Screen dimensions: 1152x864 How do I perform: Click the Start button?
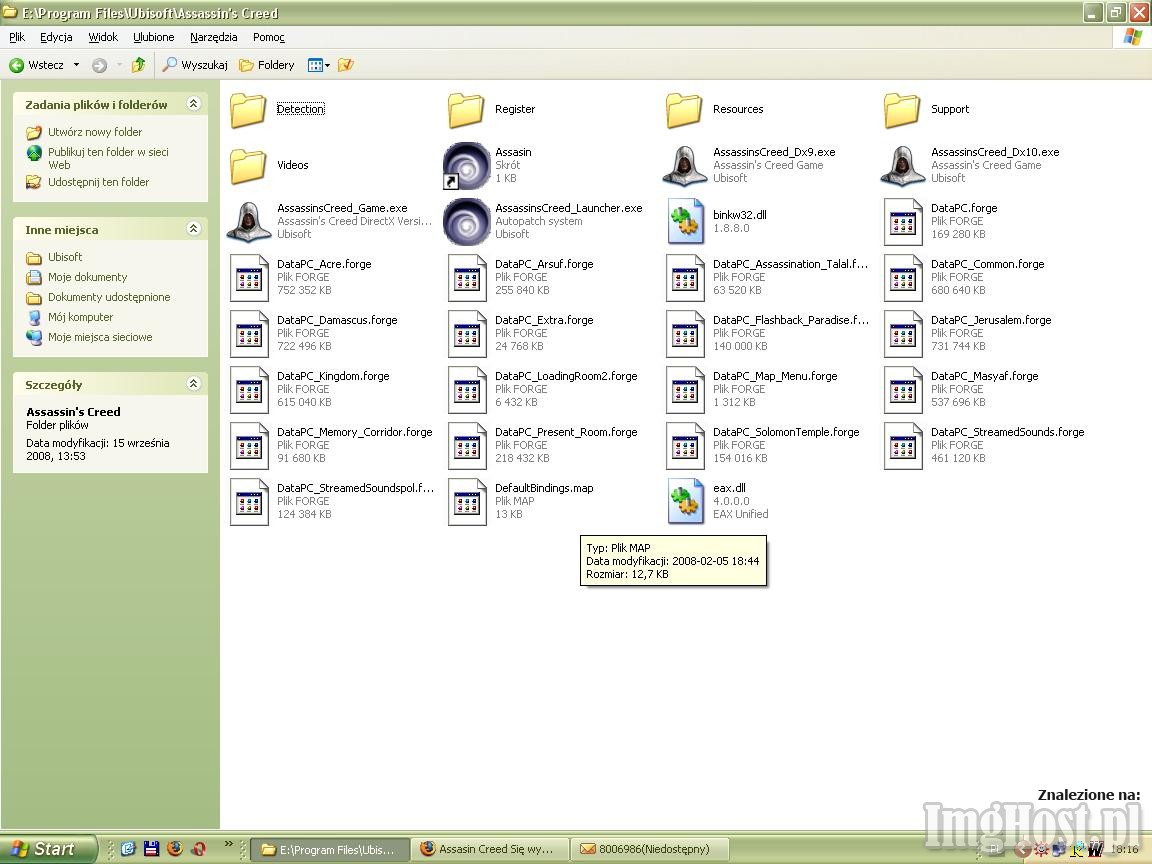click(x=48, y=849)
